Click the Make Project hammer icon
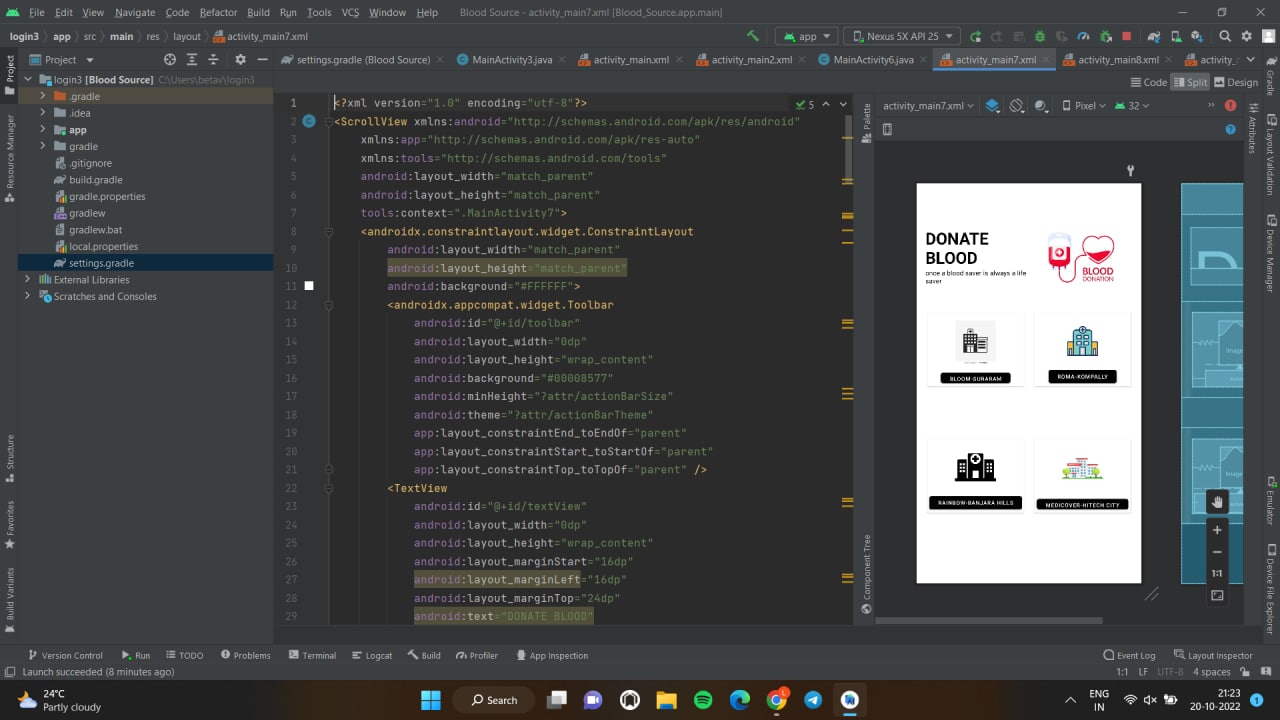 pyautogui.click(x=753, y=36)
